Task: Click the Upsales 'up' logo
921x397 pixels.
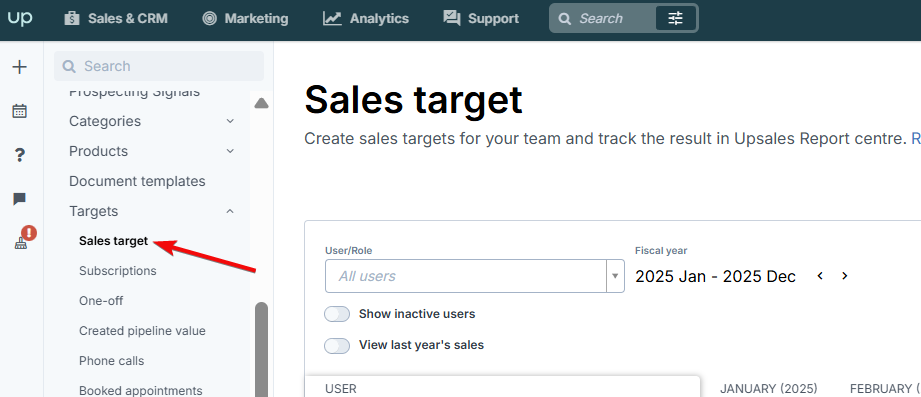Action: tap(20, 18)
